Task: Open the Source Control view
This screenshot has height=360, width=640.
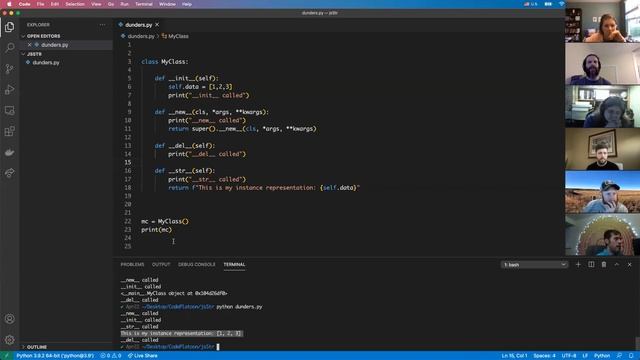Action: 9,69
